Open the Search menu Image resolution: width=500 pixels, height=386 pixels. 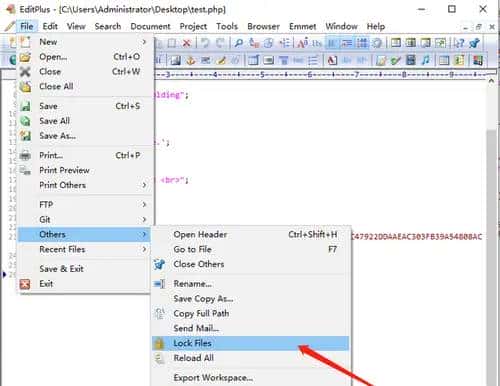click(x=108, y=26)
